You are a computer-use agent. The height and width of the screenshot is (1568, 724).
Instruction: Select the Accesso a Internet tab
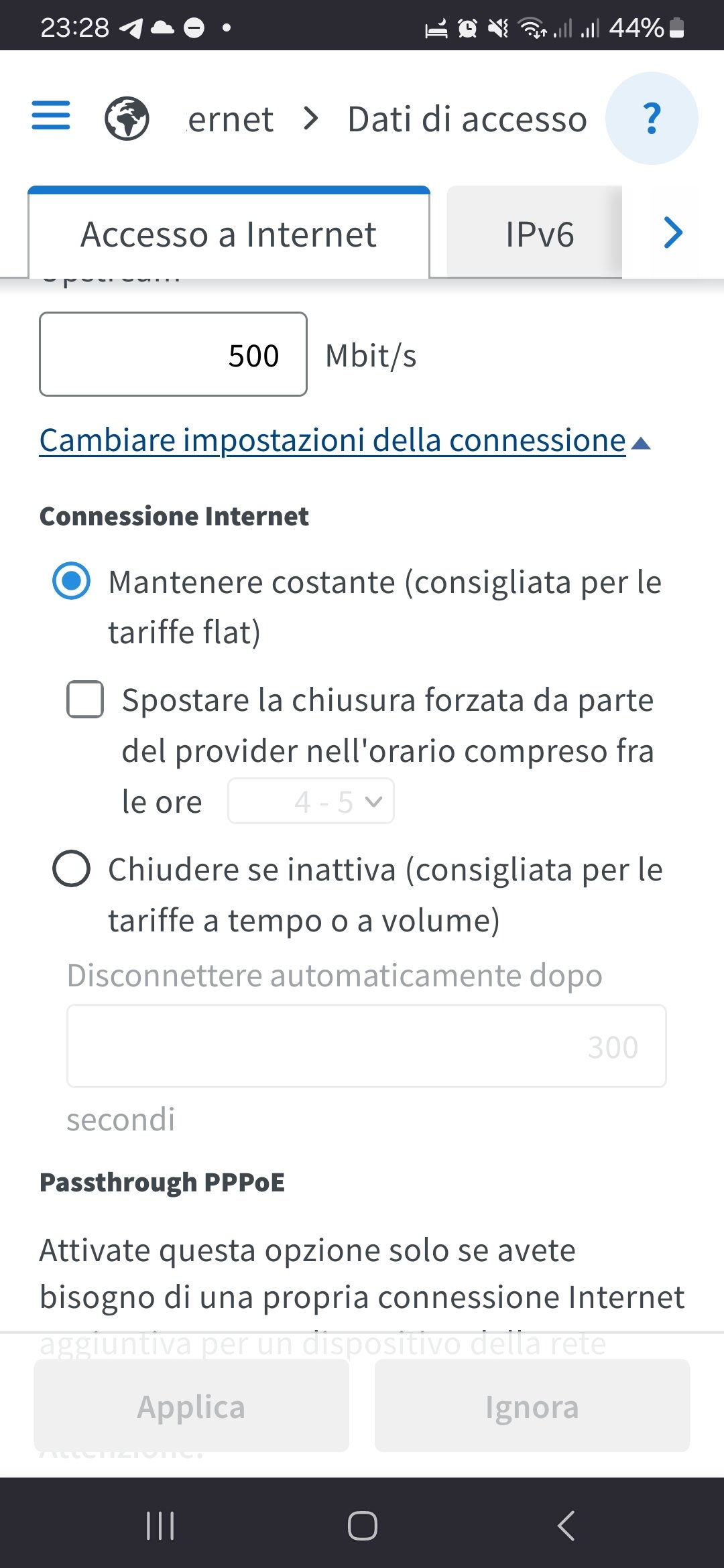229,235
